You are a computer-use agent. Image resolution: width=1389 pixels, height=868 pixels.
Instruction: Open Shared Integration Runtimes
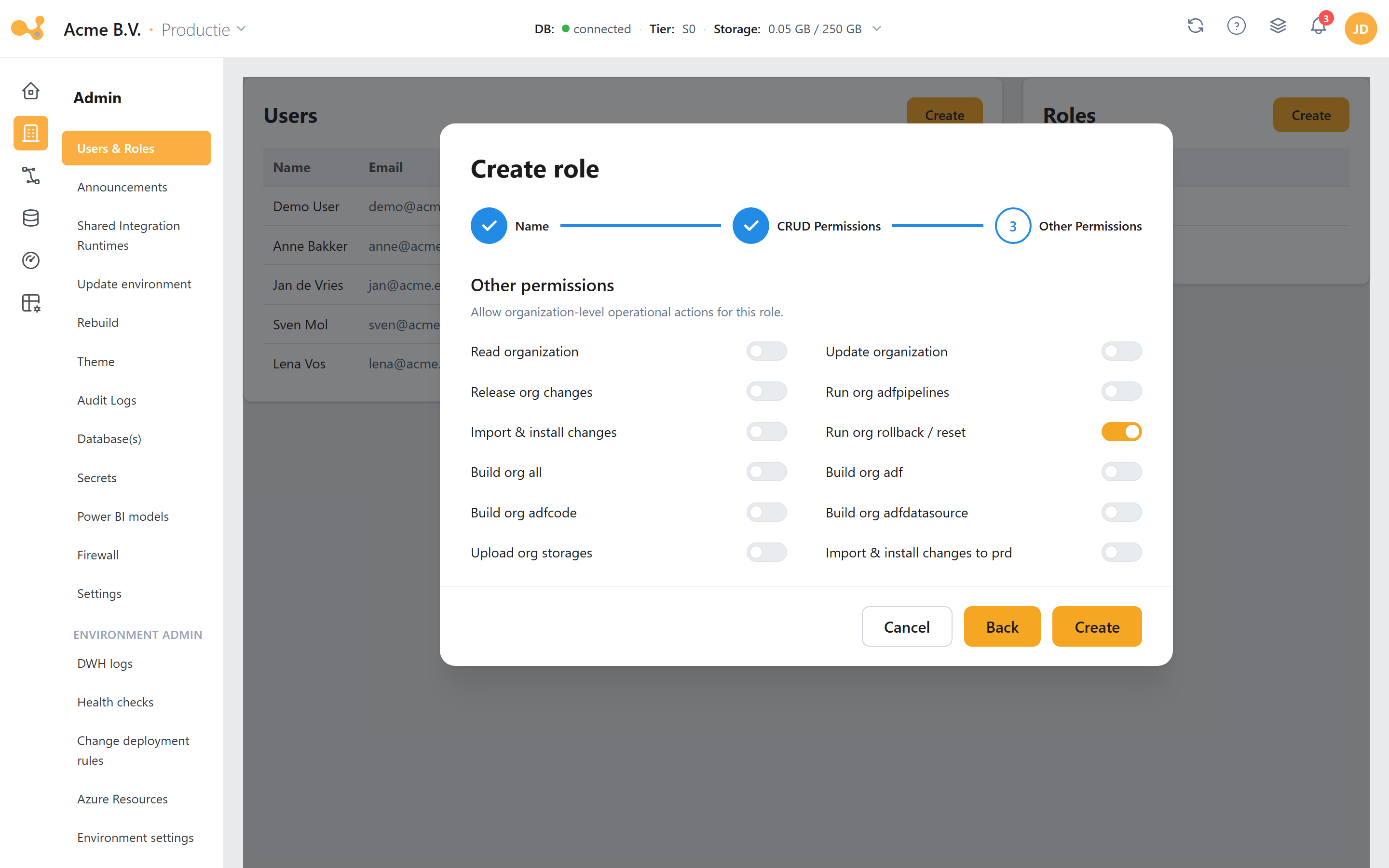[136, 235]
